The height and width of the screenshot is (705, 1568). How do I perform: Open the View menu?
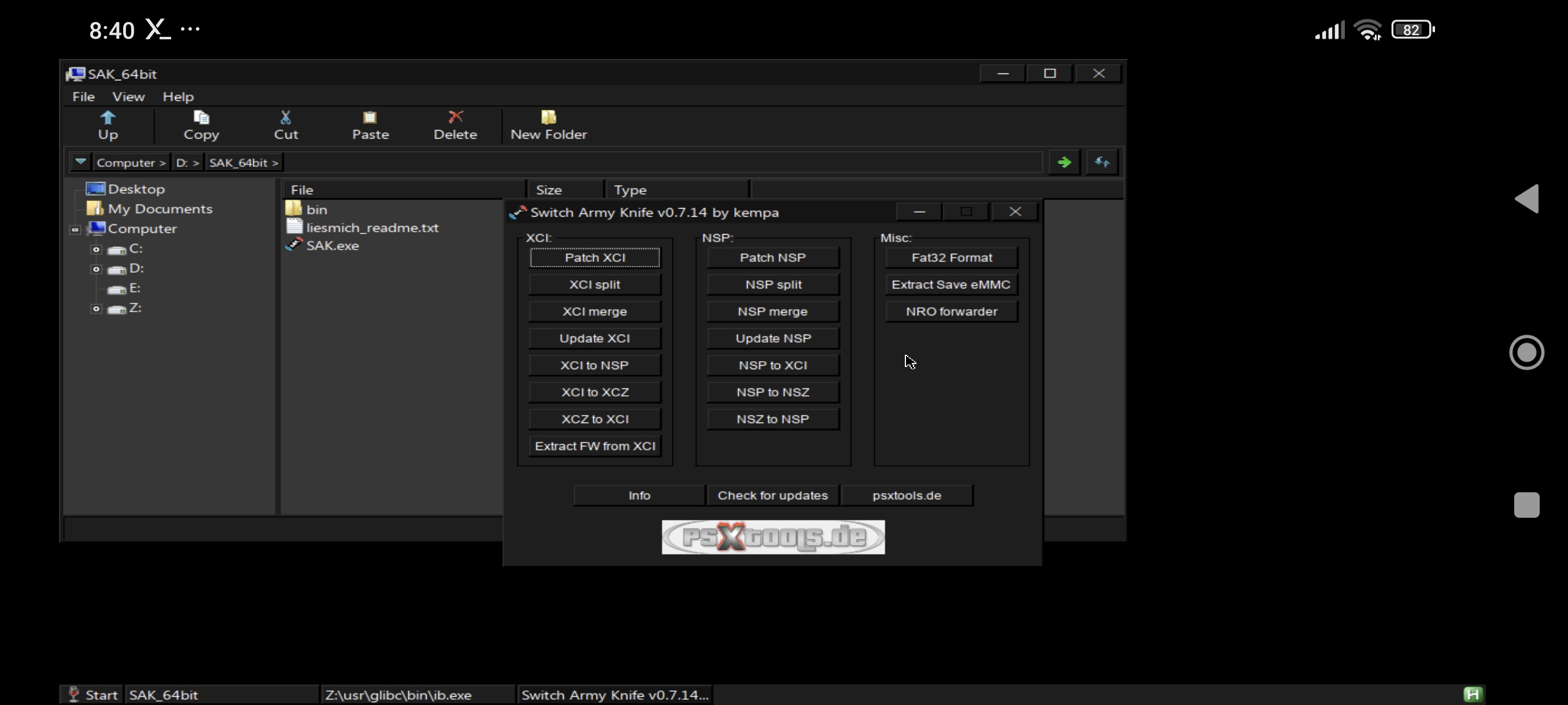[128, 97]
